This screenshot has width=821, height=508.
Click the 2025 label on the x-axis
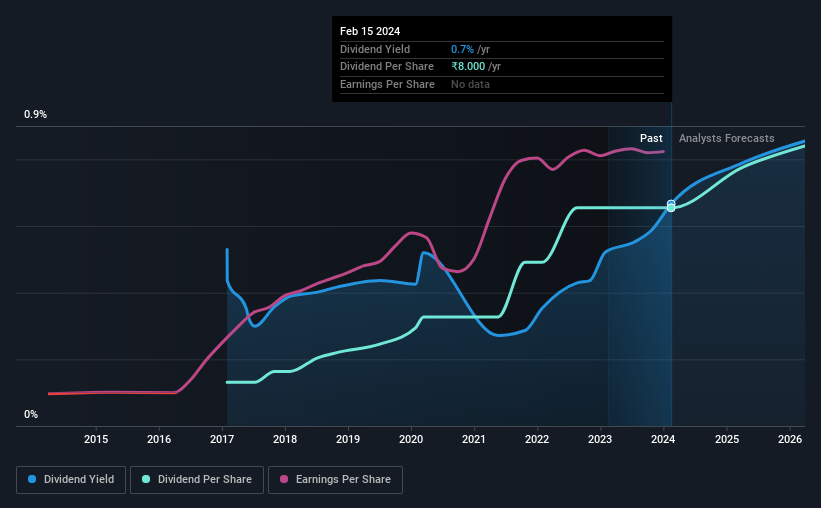pyautogui.click(x=727, y=439)
